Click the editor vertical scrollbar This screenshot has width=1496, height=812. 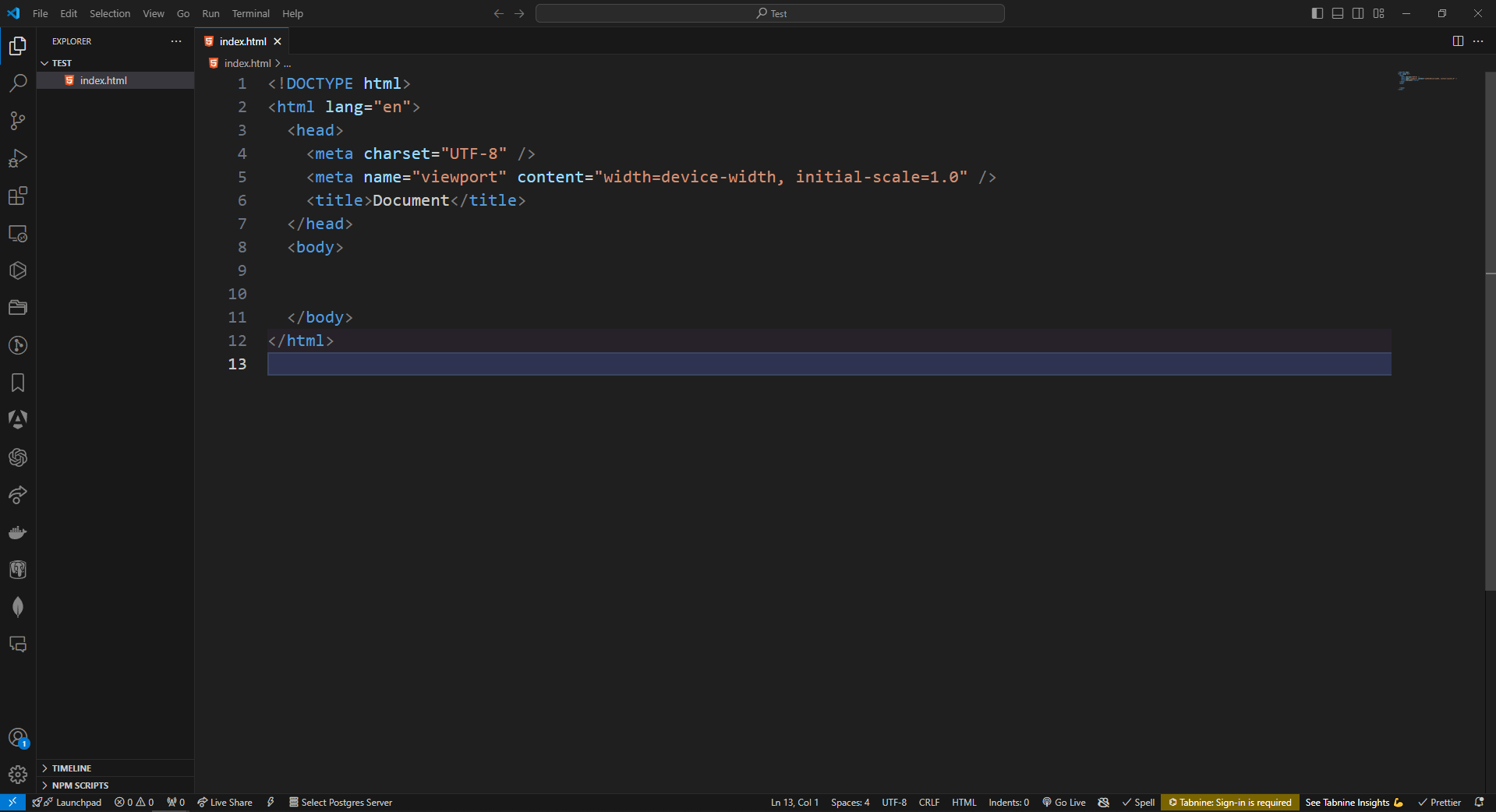[x=1490, y=331]
